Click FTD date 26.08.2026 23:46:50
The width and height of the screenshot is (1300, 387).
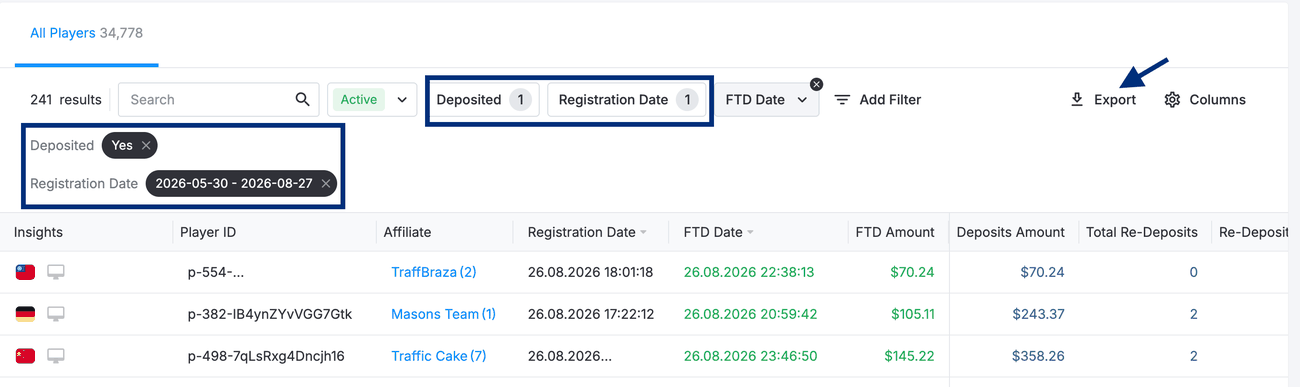tap(751, 356)
